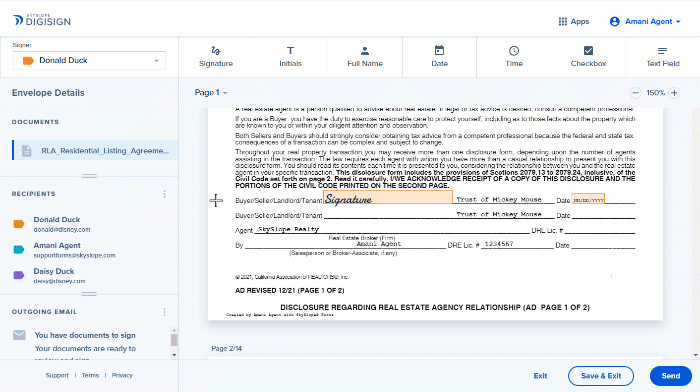This screenshot has height=392, width=700.
Task: Select the Date field tool
Action: 439,57
